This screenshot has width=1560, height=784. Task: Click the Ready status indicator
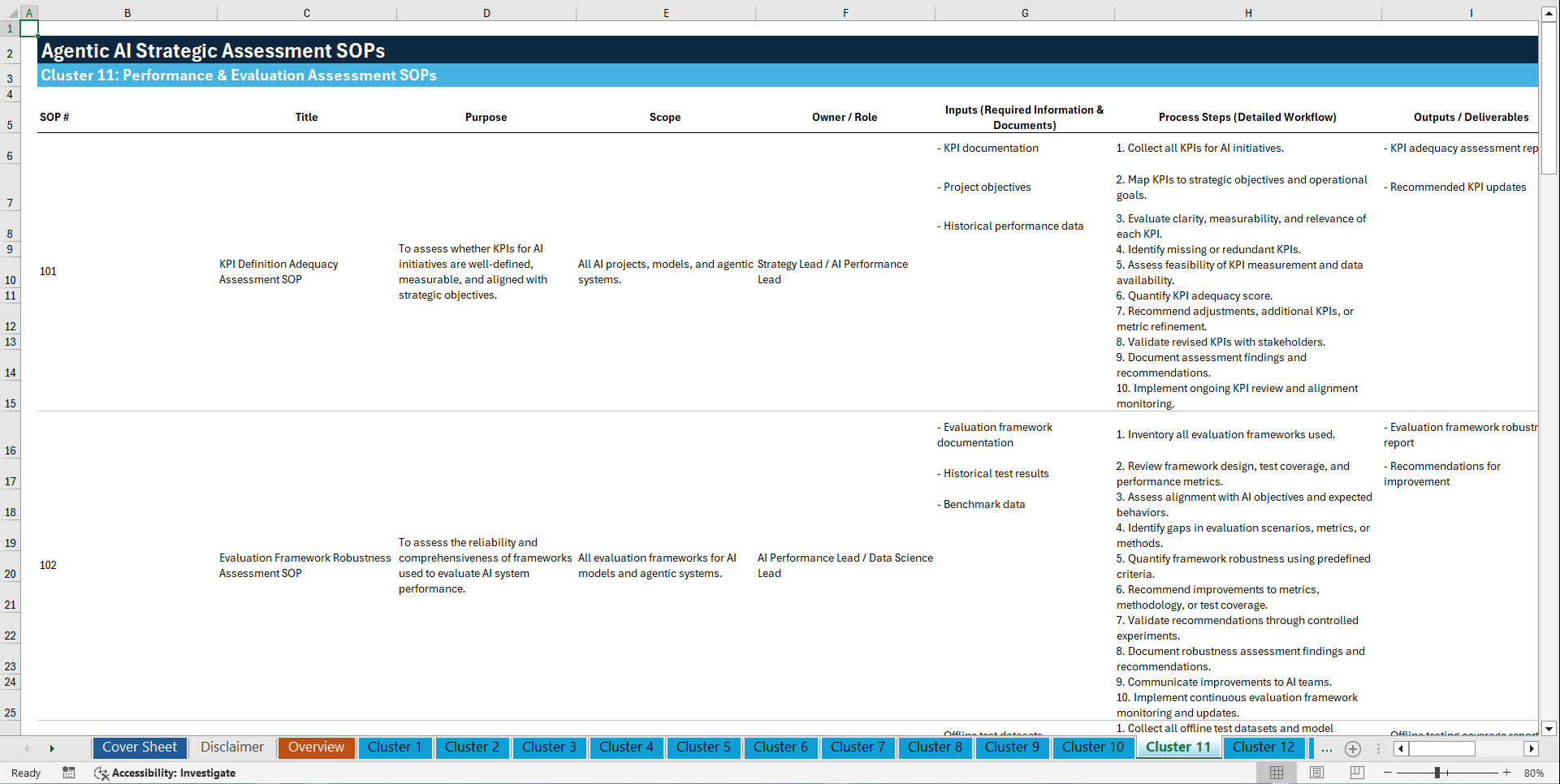coord(25,773)
